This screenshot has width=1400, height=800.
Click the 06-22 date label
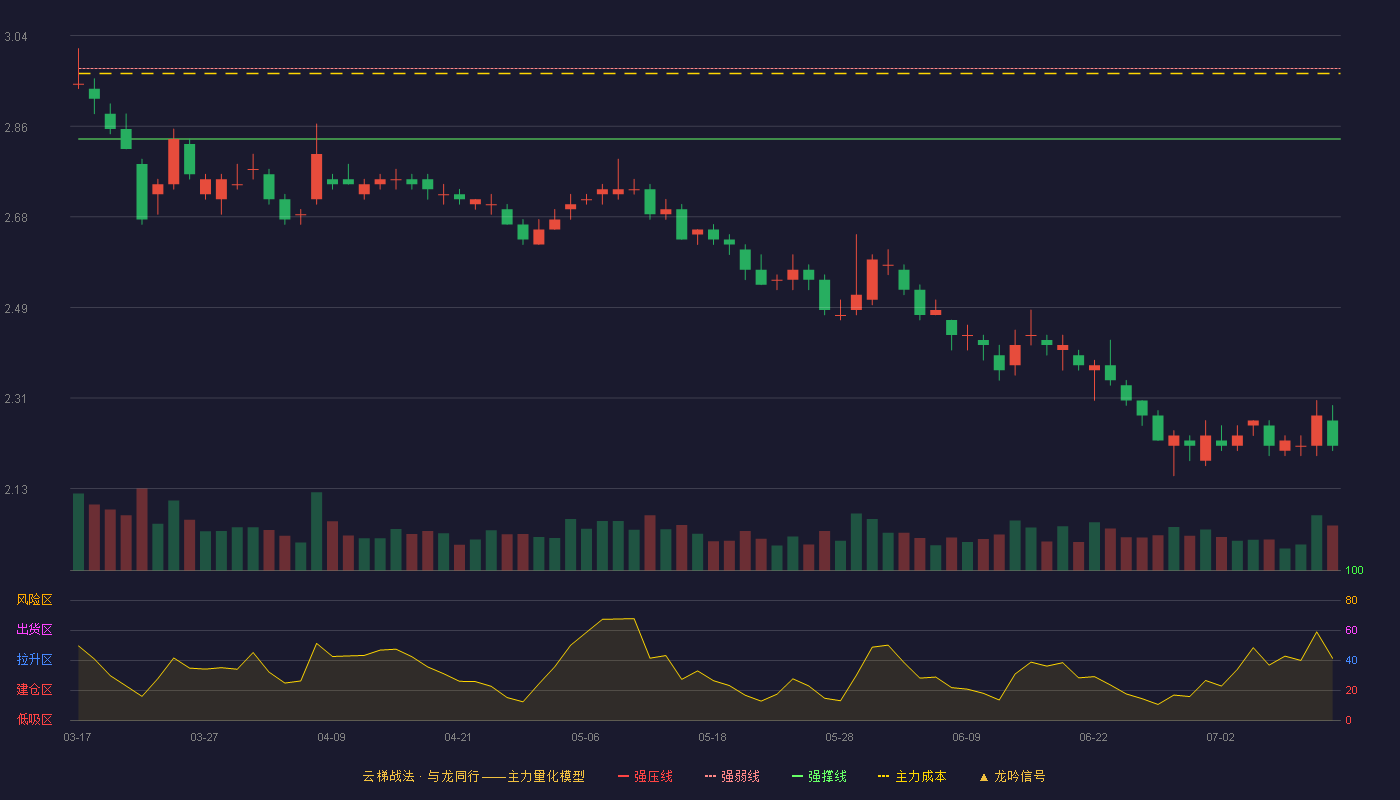click(1093, 737)
